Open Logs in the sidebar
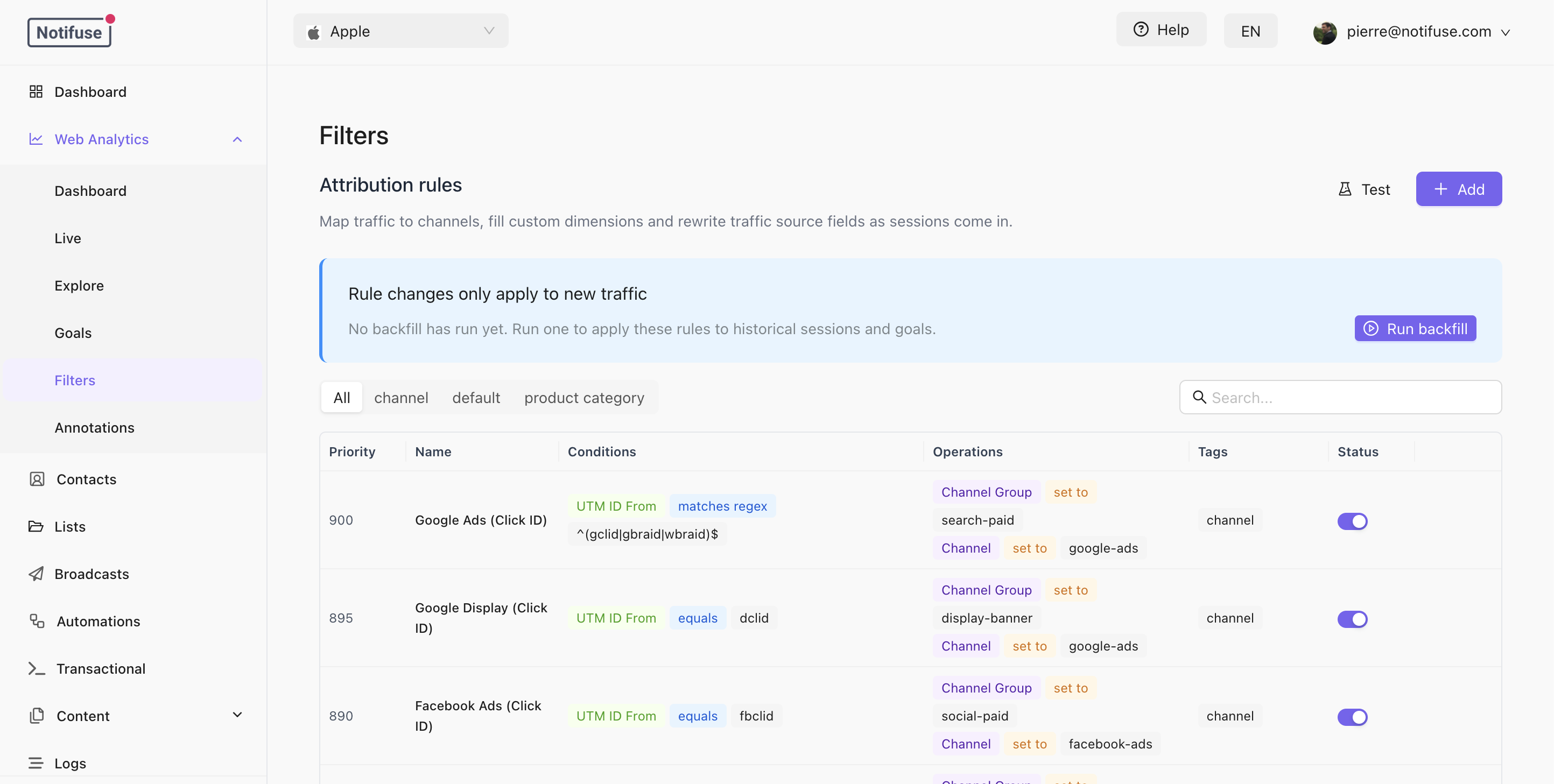 coord(133,764)
